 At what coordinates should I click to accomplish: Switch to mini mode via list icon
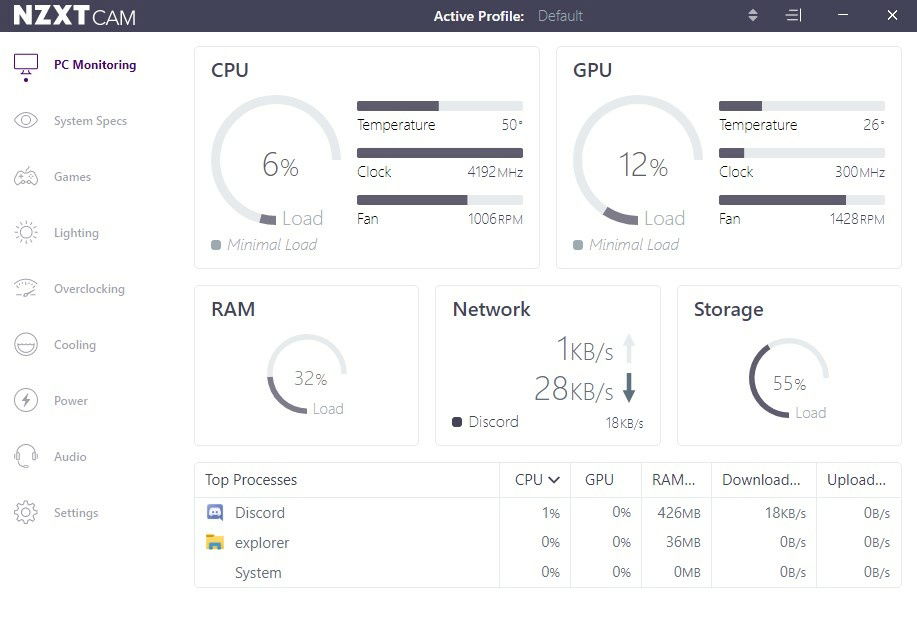point(794,16)
